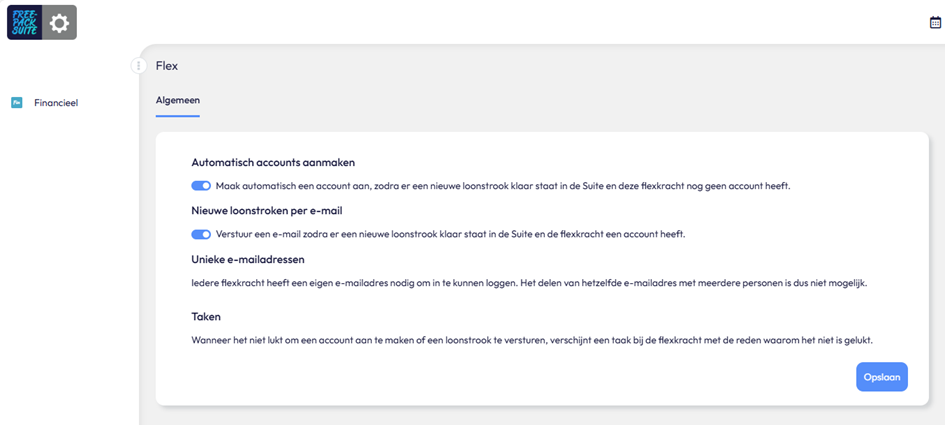Click the 'Taken' section heading

(x=206, y=315)
